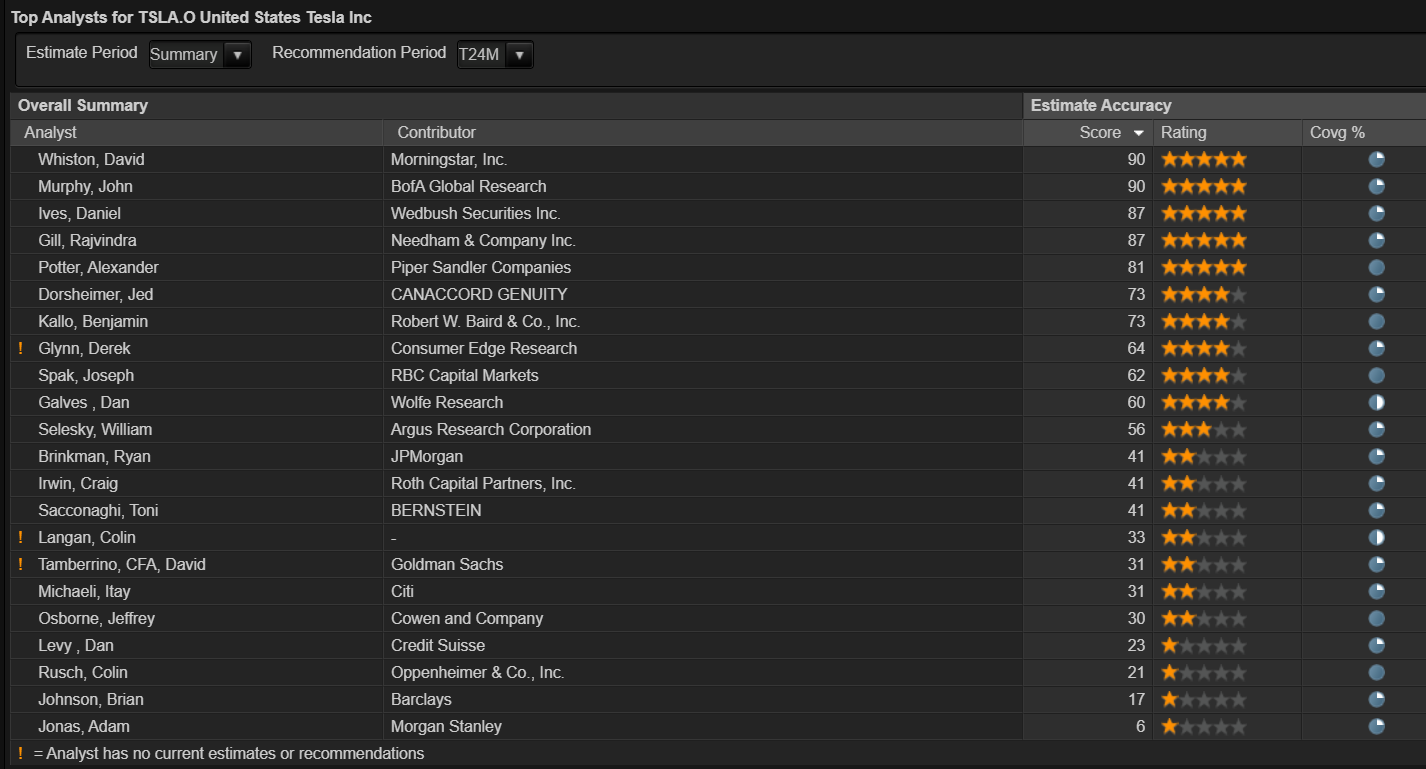Click the Contributor column header

point(436,132)
